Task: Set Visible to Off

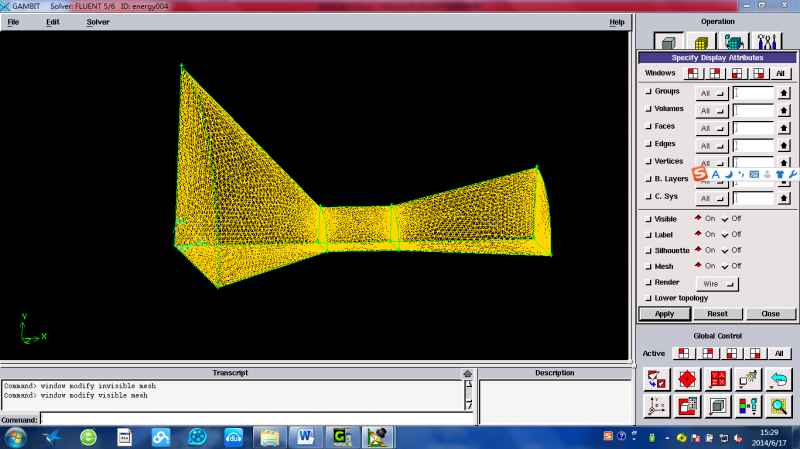Action: 725,218
